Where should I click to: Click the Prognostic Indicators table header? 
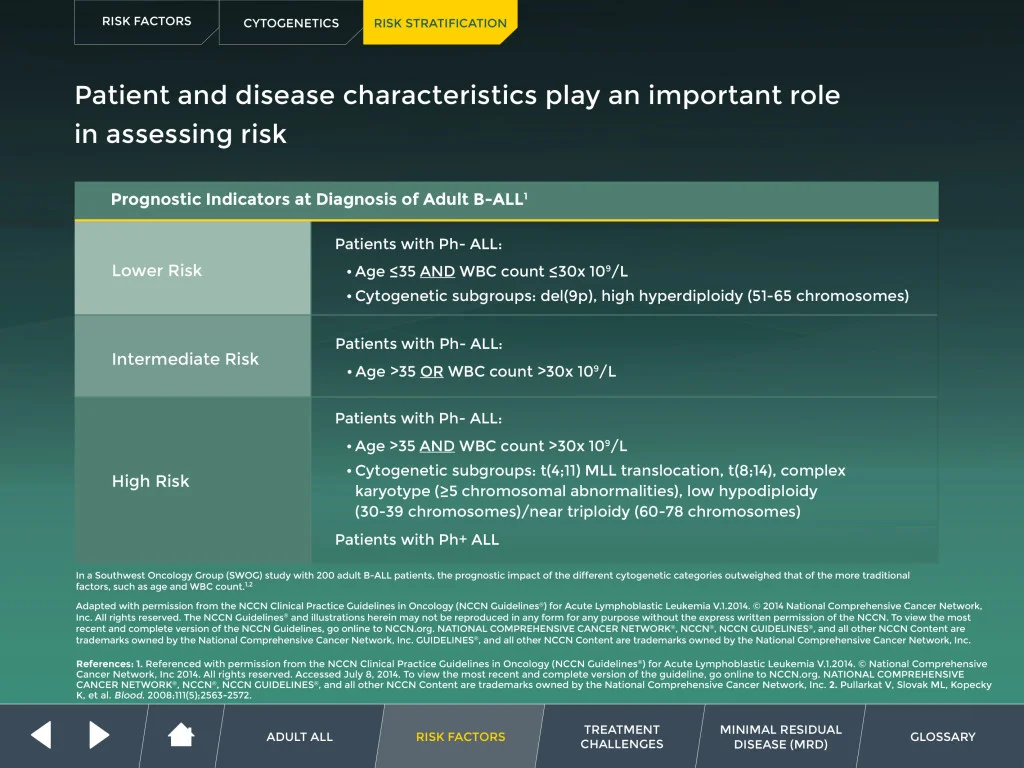(x=506, y=200)
